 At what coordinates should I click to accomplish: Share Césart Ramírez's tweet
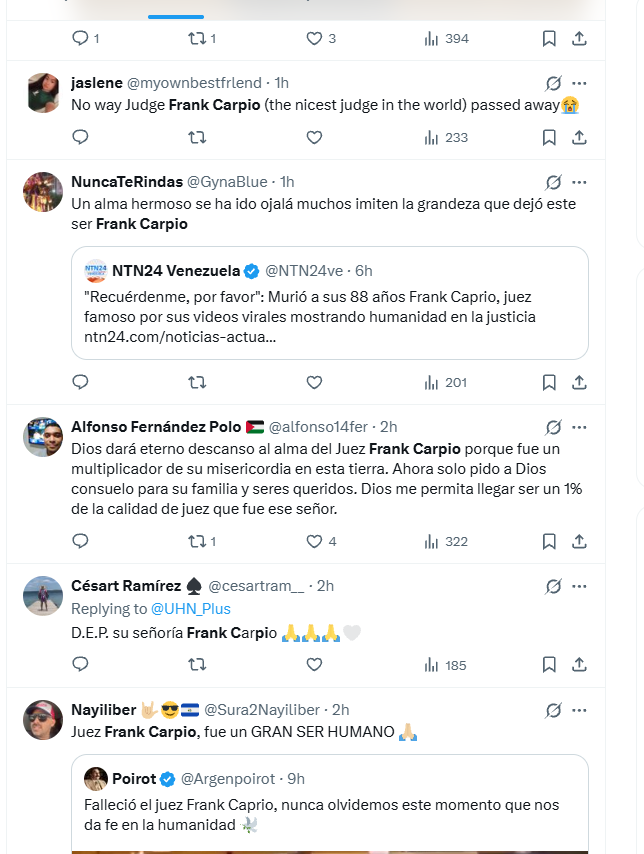pyautogui.click(x=579, y=665)
